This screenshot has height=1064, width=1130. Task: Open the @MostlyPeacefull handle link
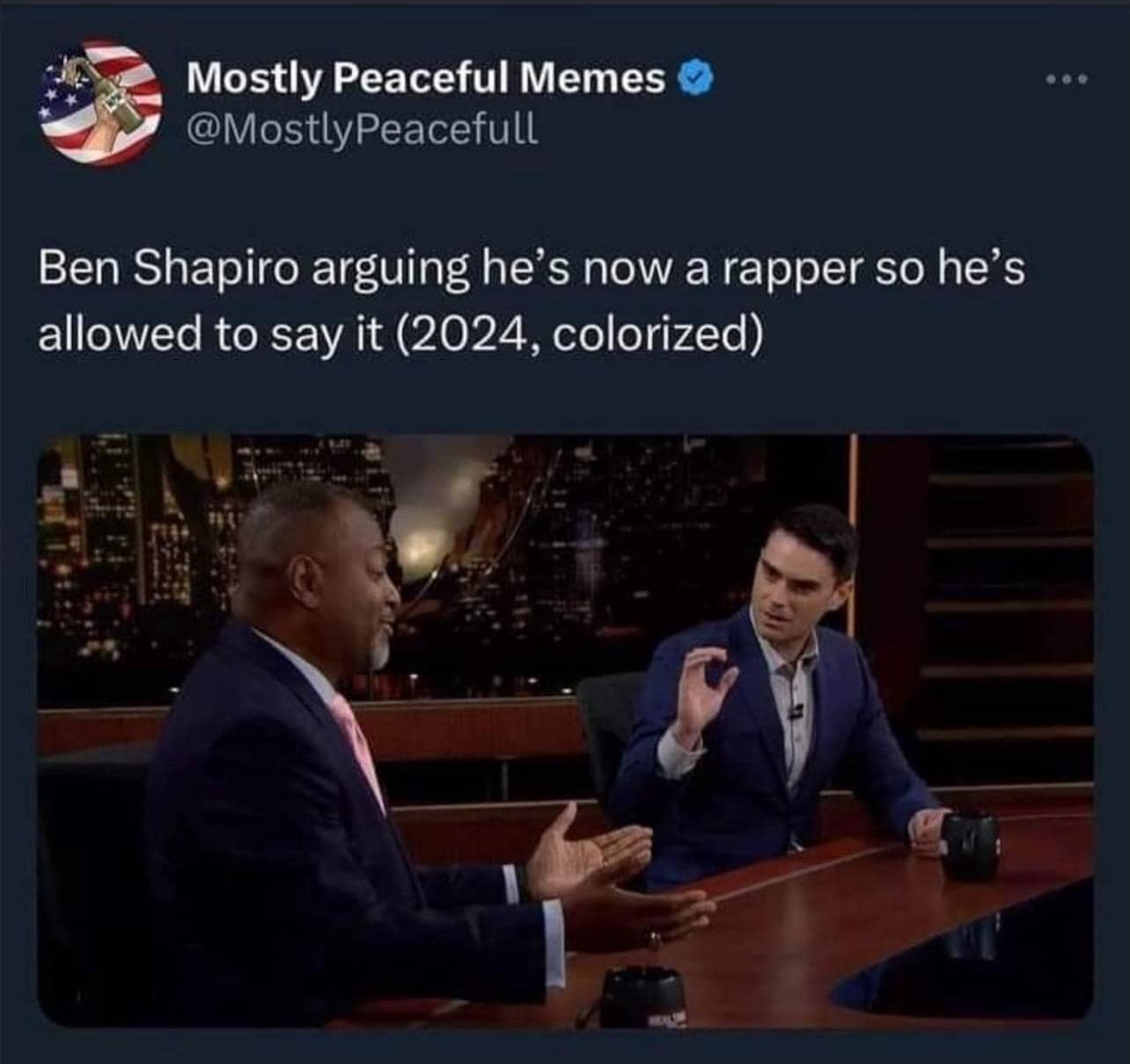coord(361,131)
